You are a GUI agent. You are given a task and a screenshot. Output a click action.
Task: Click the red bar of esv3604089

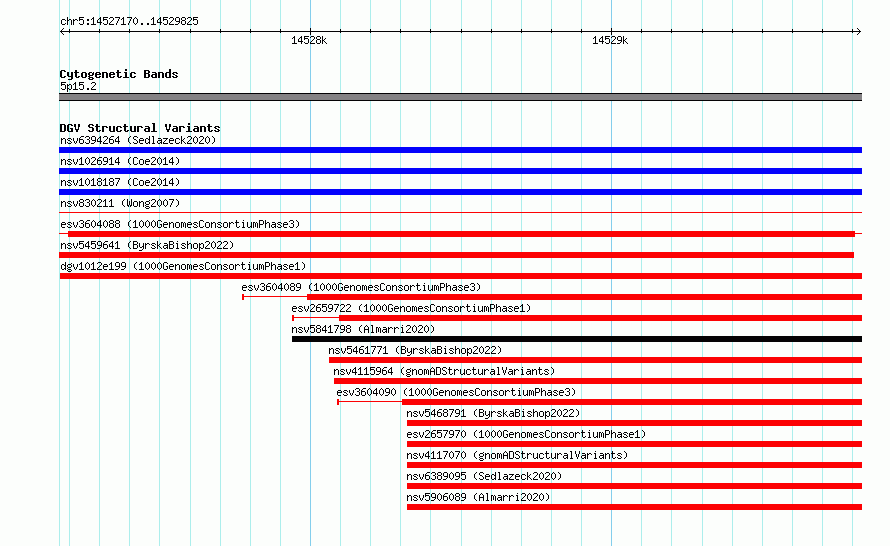pos(585,297)
